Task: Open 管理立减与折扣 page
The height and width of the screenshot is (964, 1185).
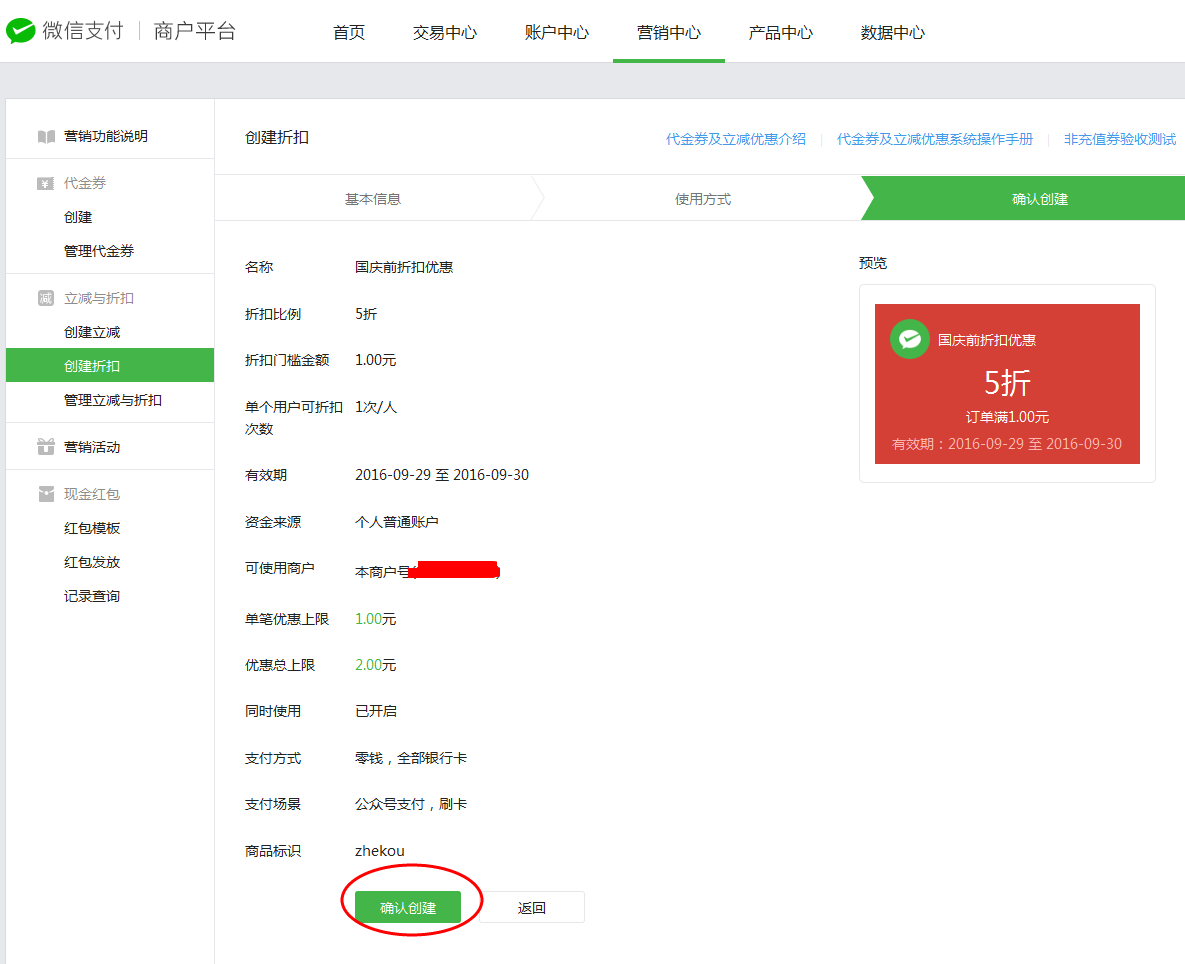Action: [x=113, y=400]
